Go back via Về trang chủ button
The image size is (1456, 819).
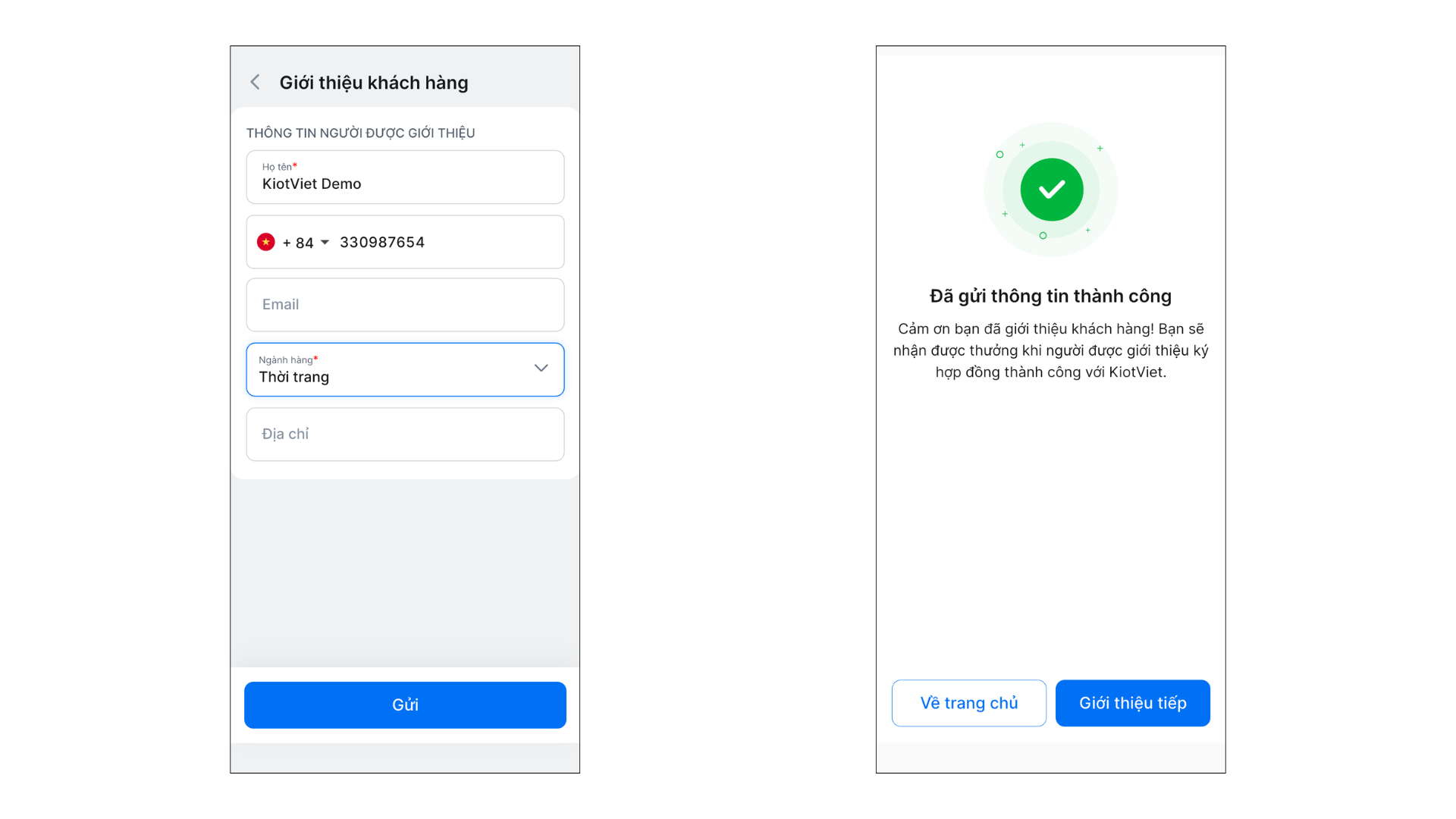click(x=968, y=703)
